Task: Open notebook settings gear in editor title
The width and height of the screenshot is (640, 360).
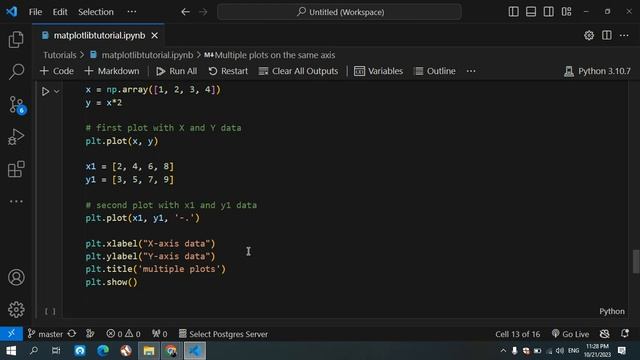Action: [x=589, y=36]
